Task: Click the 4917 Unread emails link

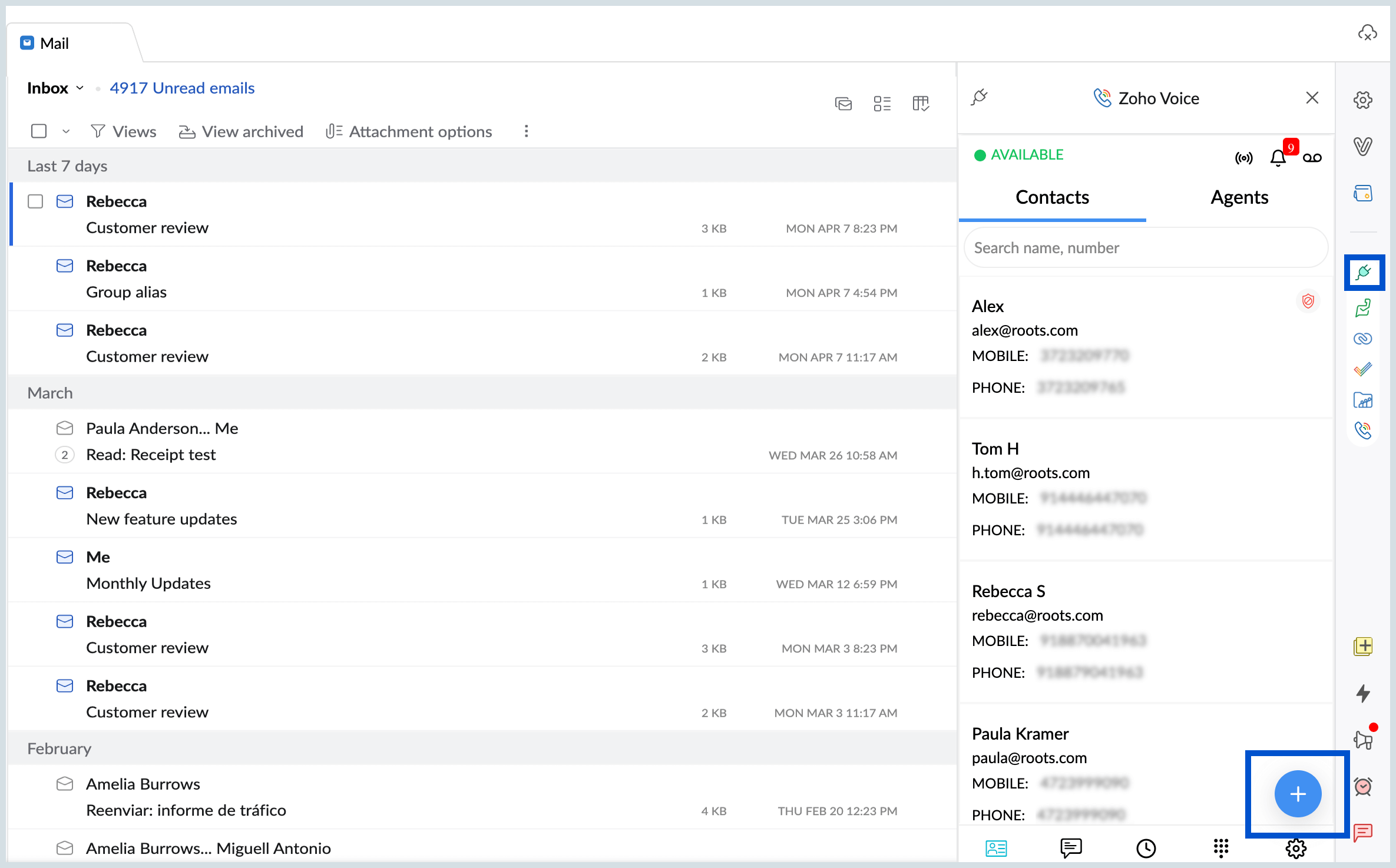Action: point(182,88)
